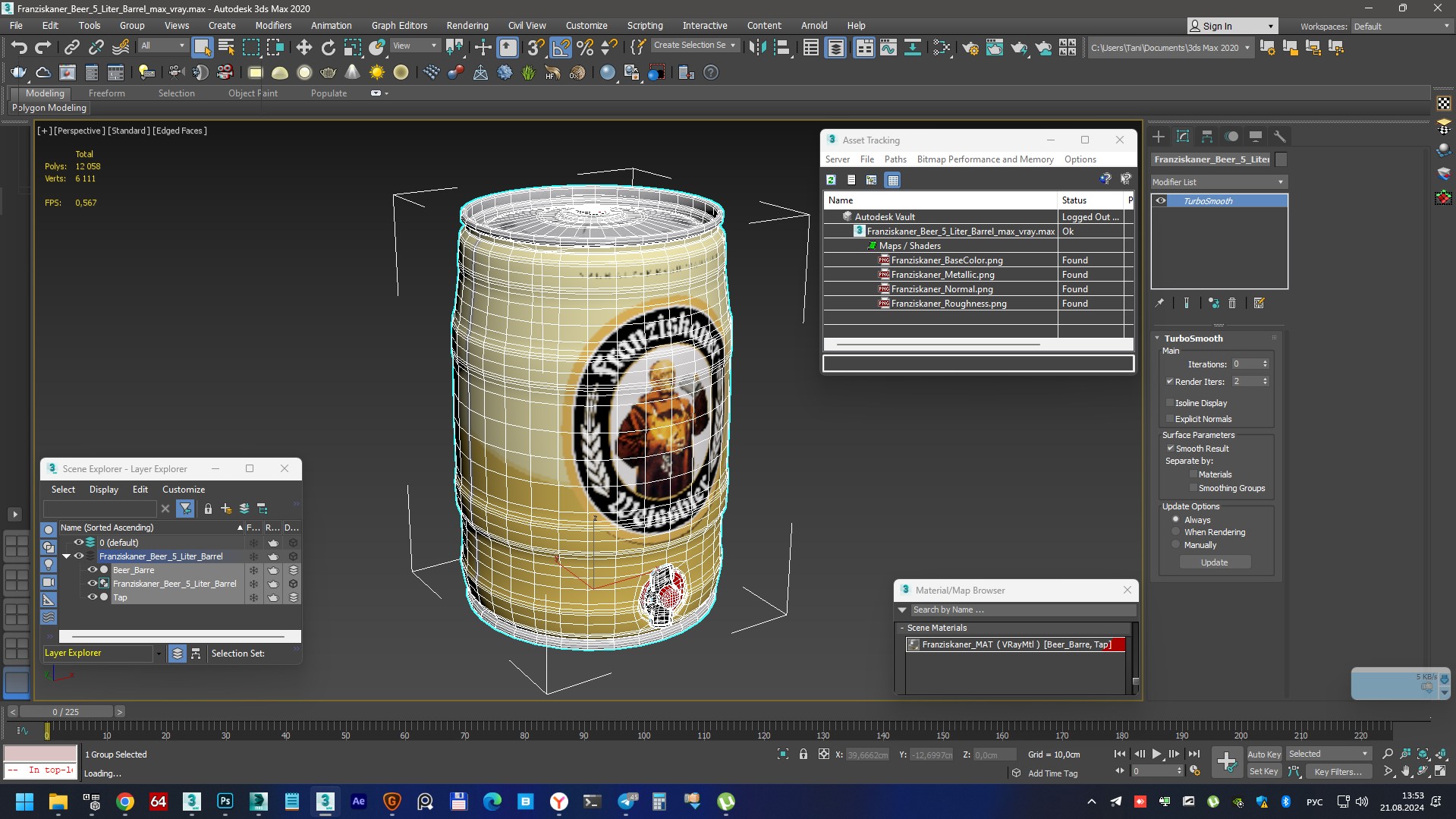Click the filter icon in Scene Explorer
This screenshot has height=819, width=1456.
pos(185,509)
